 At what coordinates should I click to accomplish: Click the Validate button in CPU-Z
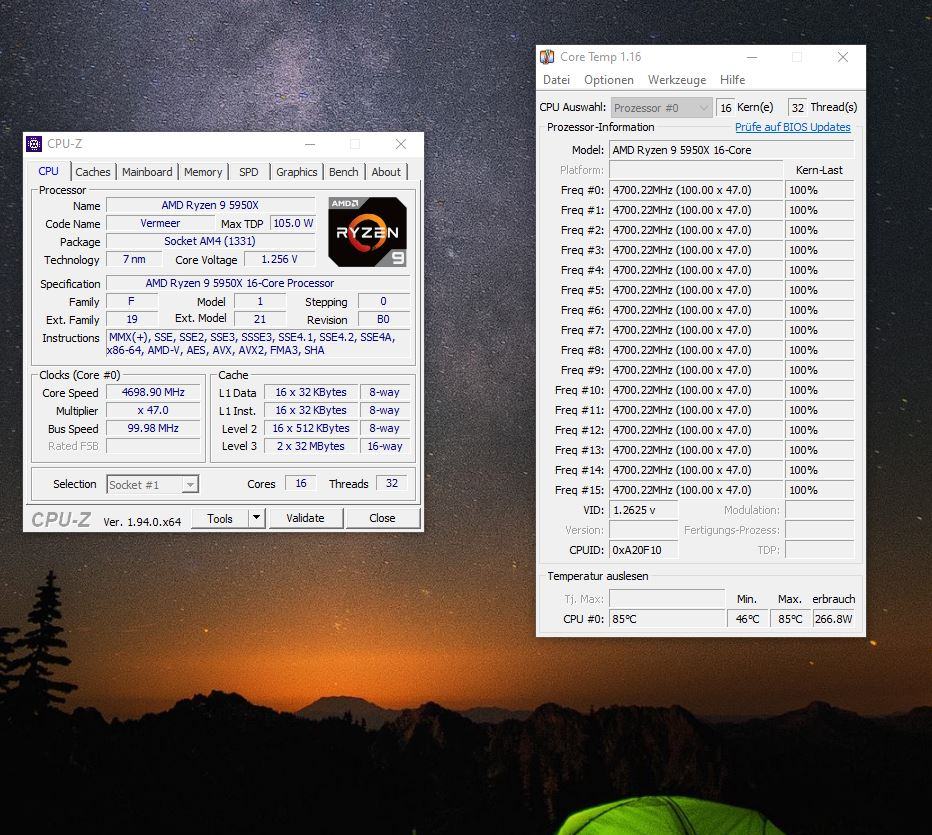[306, 518]
